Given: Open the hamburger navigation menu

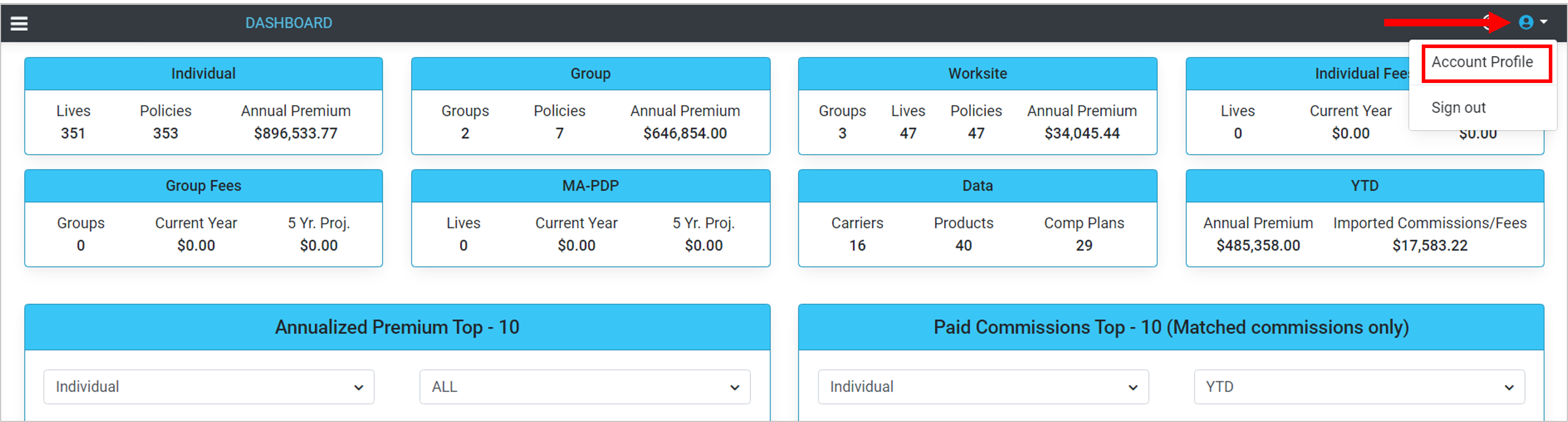Looking at the screenshot, I should (x=19, y=23).
